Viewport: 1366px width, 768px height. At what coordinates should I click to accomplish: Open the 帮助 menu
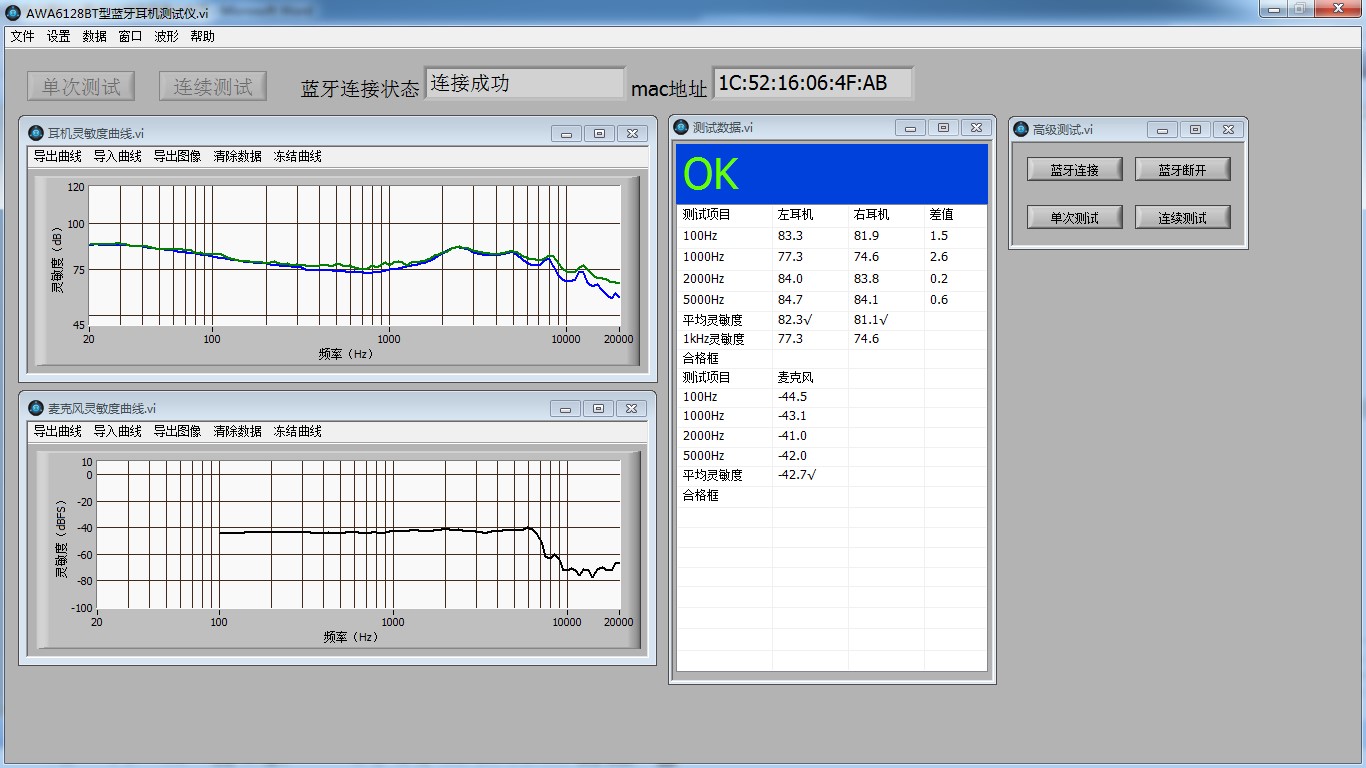pyautogui.click(x=202, y=36)
